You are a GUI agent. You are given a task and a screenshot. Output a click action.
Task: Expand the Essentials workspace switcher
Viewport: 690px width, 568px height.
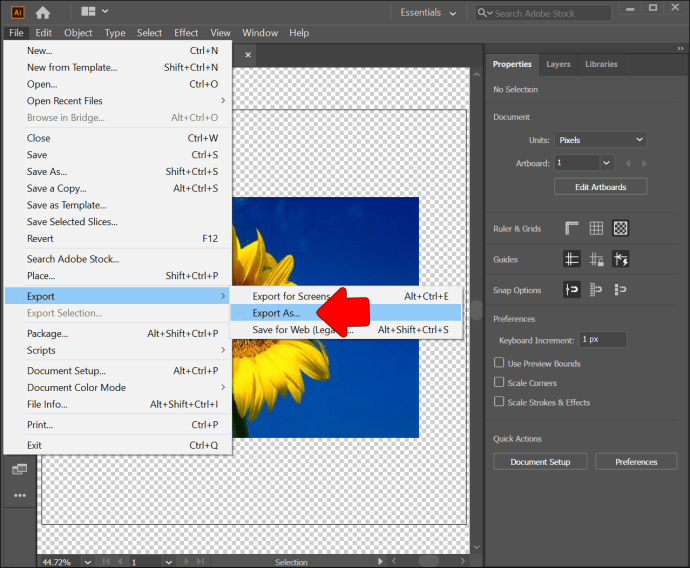tap(428, 13)
